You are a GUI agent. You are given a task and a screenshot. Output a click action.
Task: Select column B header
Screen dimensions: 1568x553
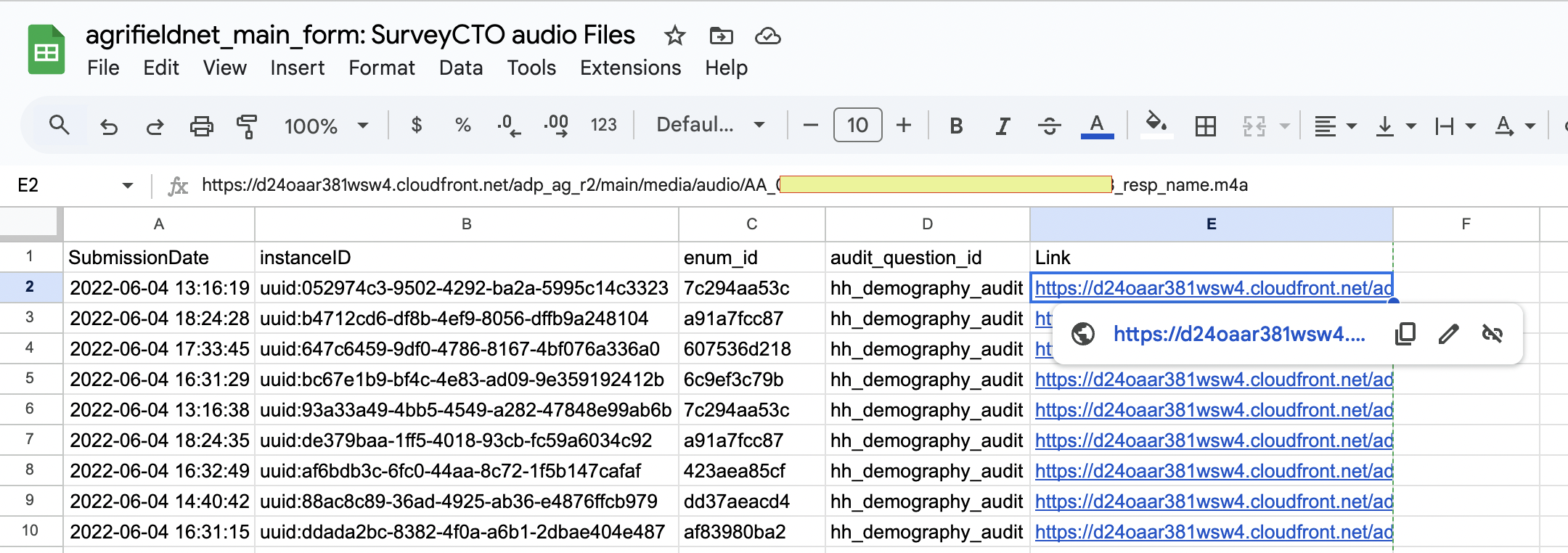pyautogui.click(x=466, y=224)
